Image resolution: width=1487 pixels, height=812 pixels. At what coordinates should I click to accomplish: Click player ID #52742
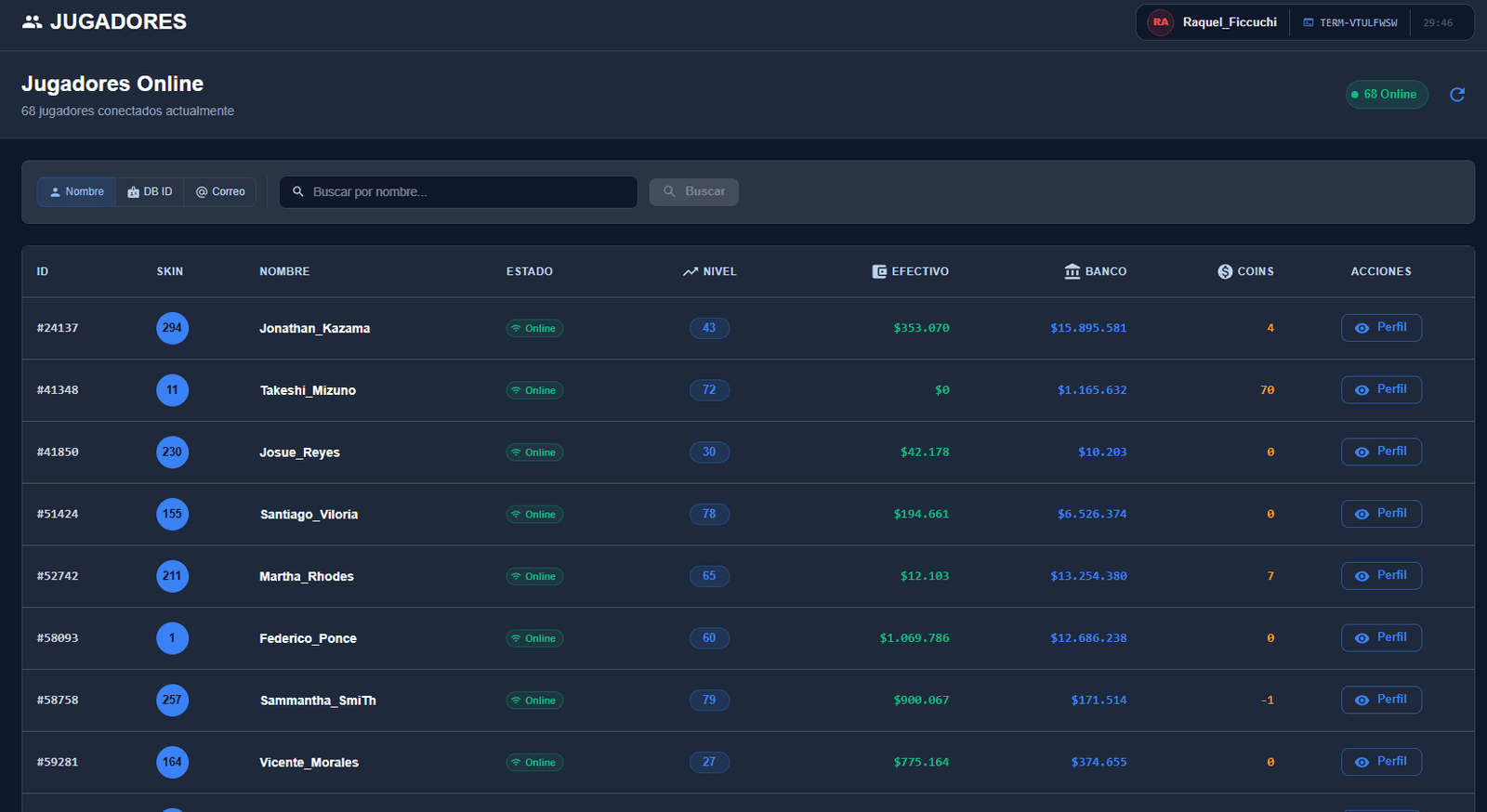(58, 576)
